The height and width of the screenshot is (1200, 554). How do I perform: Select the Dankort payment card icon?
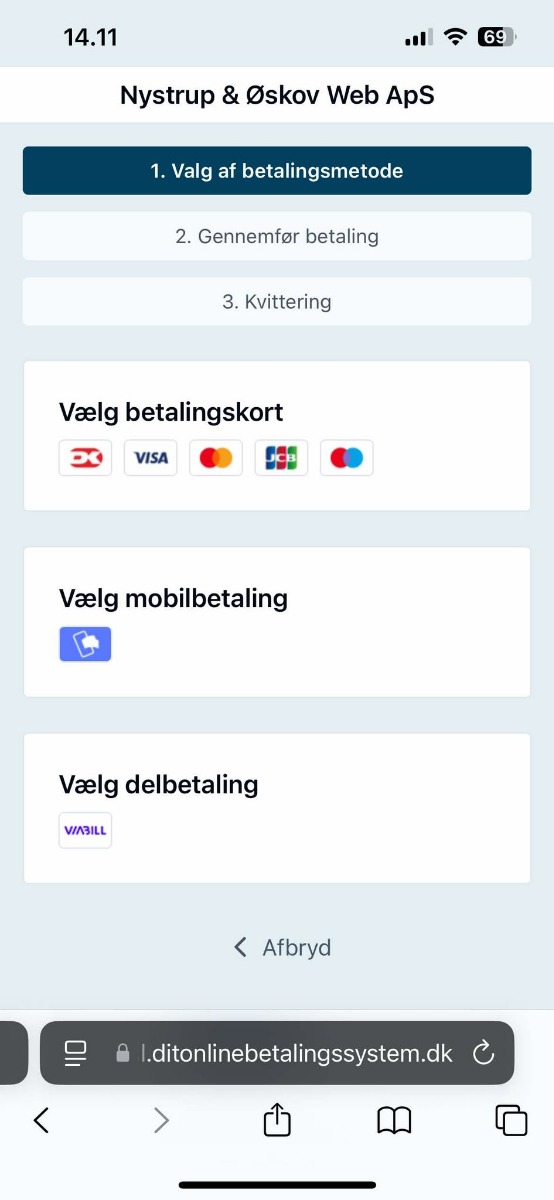click(x=85, y=457)
